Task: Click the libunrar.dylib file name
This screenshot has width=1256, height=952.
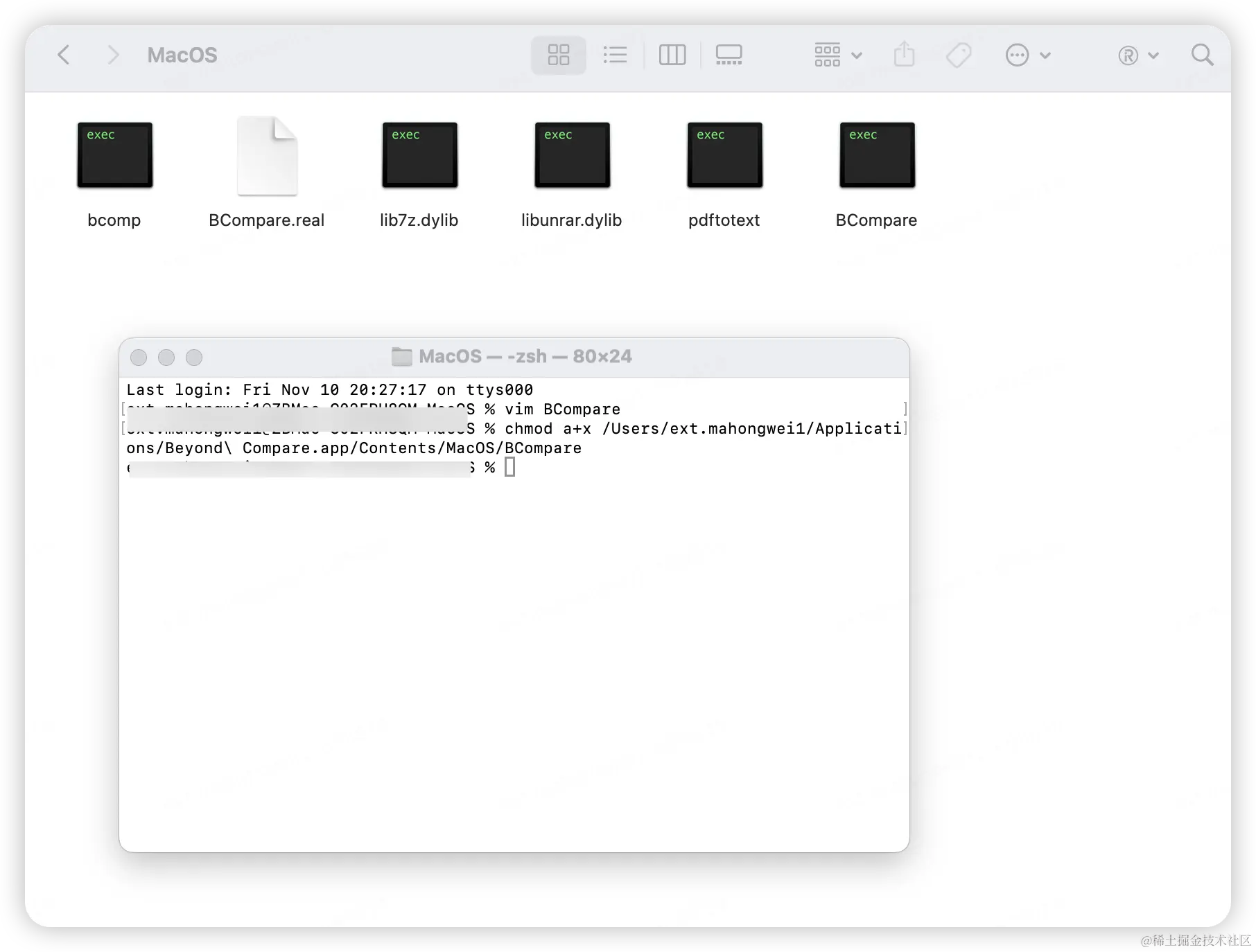Action: tap(572, 220)
